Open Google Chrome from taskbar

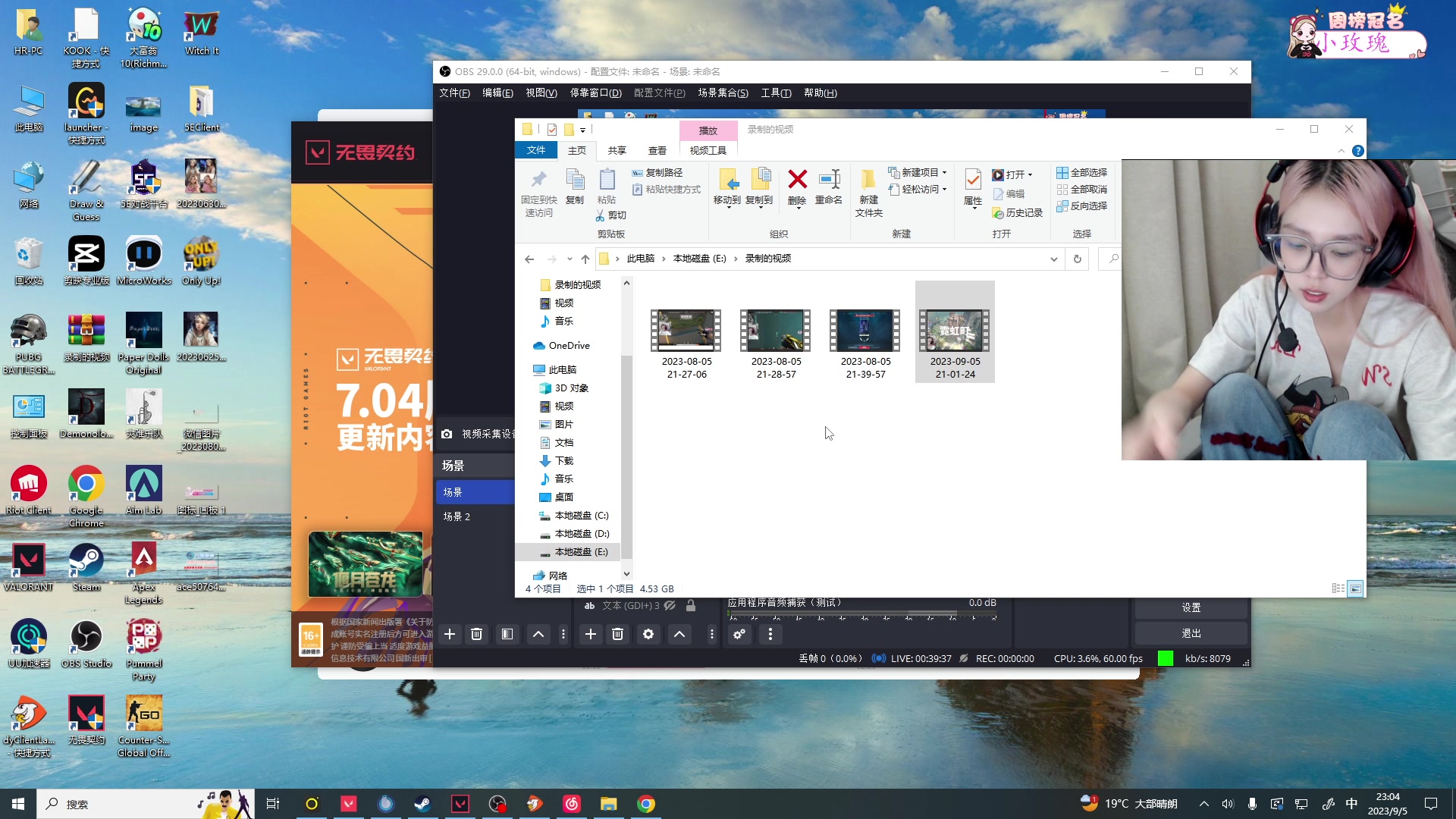coord(646,804)
